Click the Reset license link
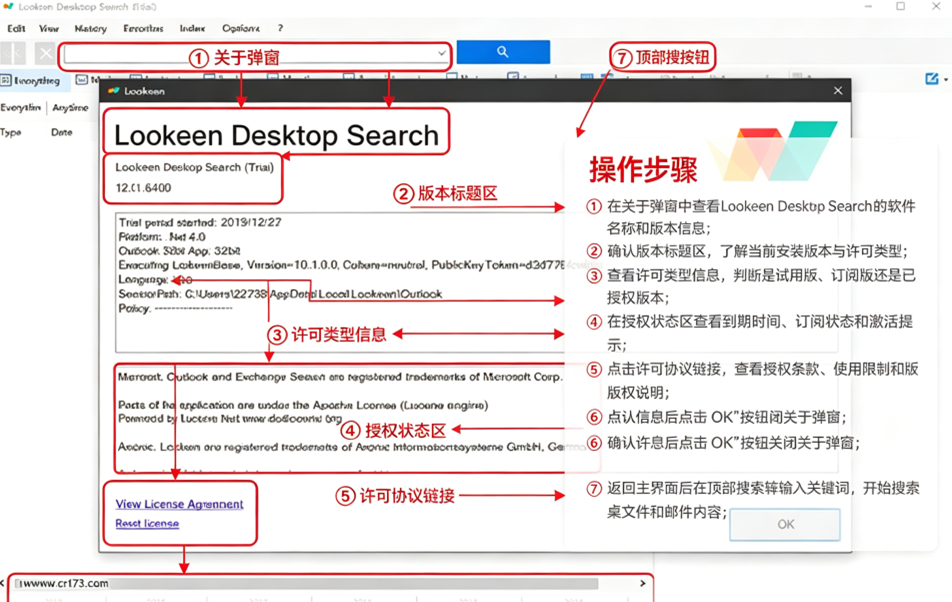This screenshot has height=602, width=952. click(148, 523)
